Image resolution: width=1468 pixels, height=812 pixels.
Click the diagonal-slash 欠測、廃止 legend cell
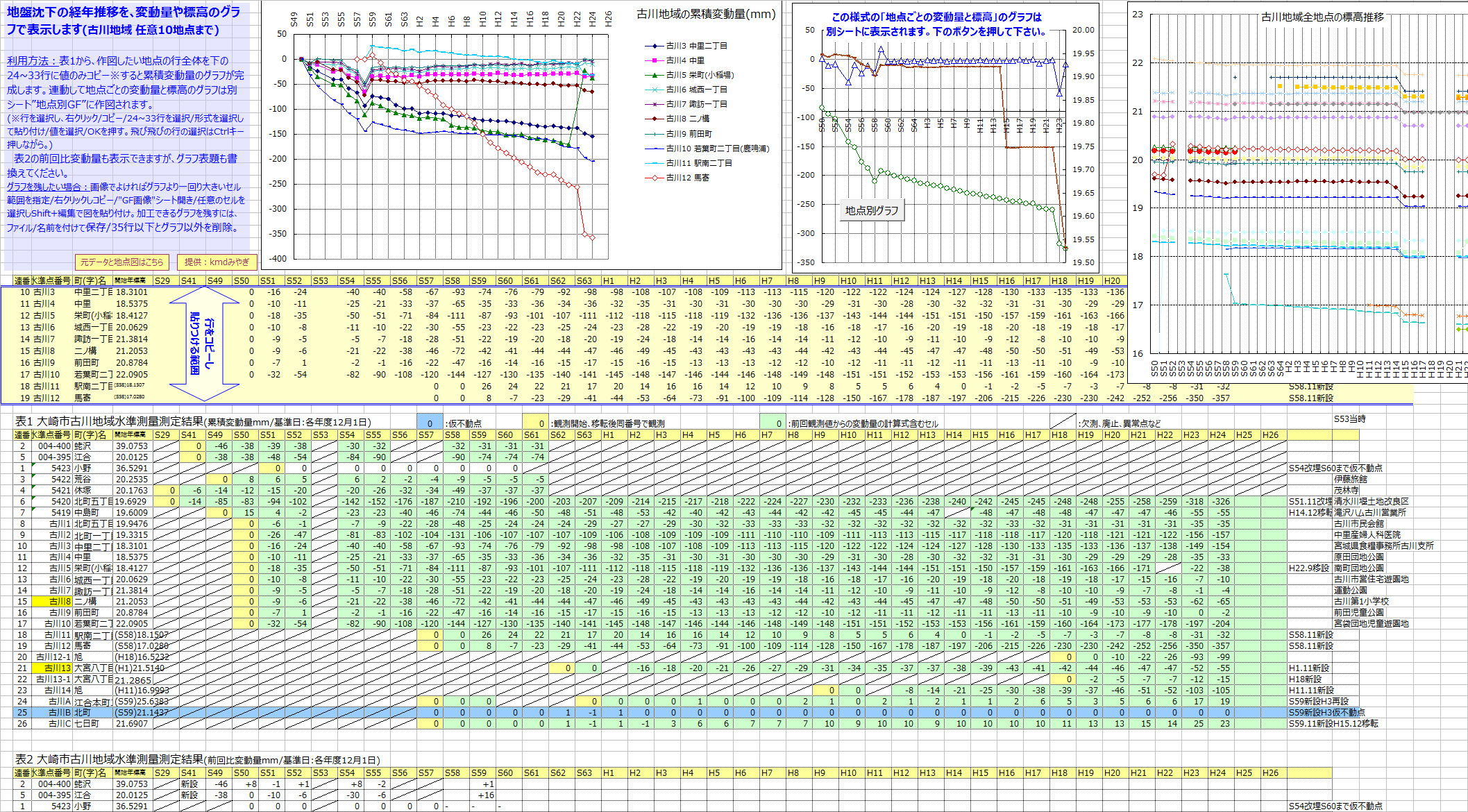(x=1063, y=423)
